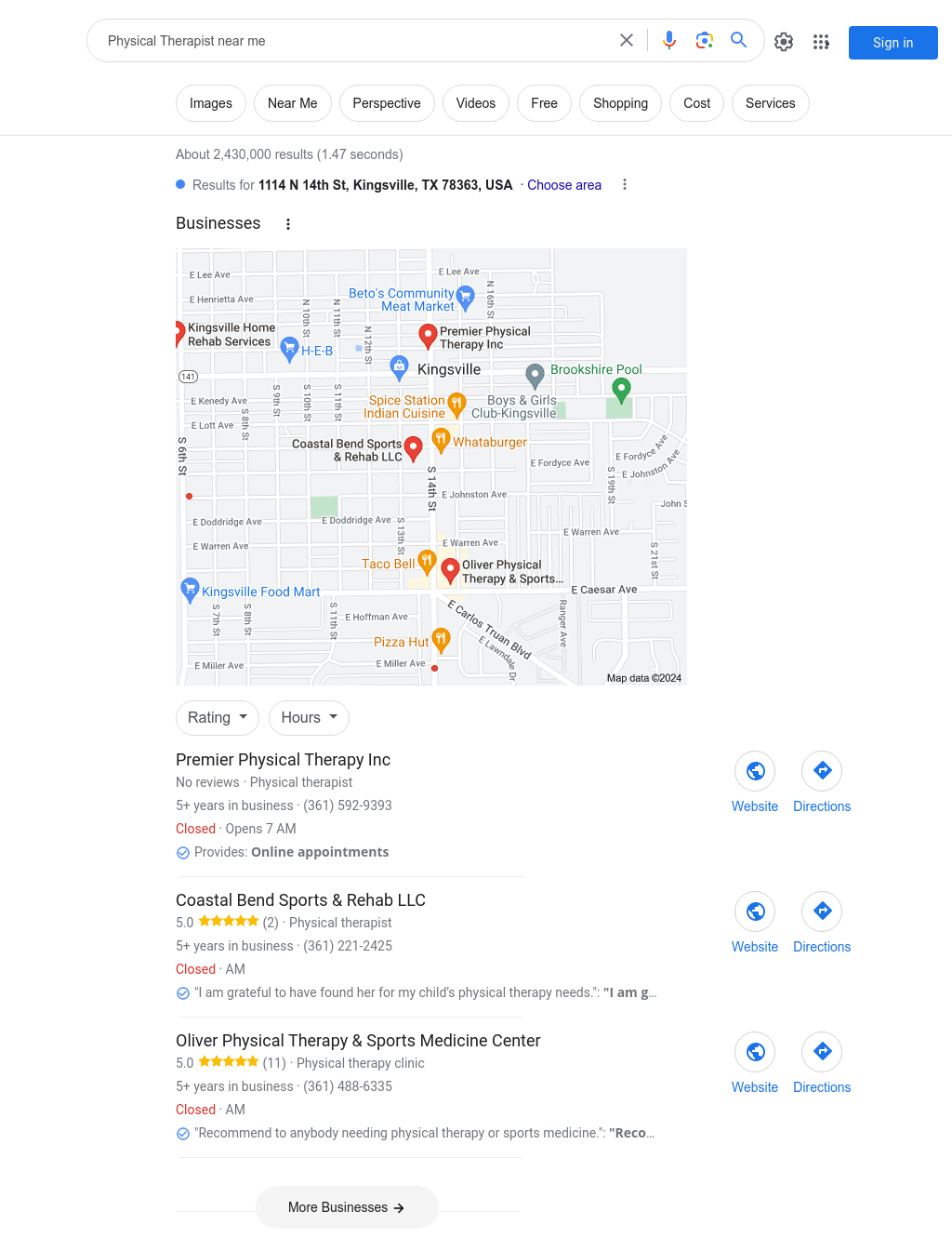Switch to the Images tab
Viewport: 952px width, 1251px height.
pyautogui.click(x=211, y=103)
